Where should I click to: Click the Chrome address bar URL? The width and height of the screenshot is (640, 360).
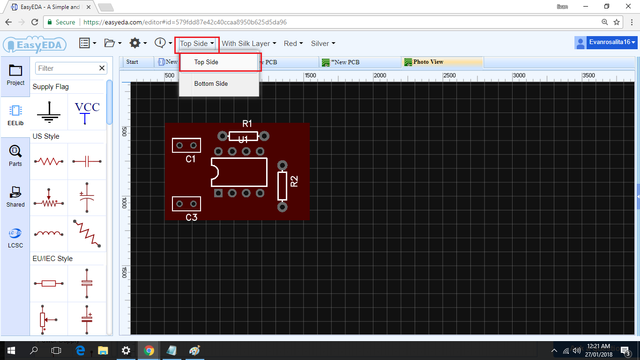pyautogui.click(x=185, y=22)
